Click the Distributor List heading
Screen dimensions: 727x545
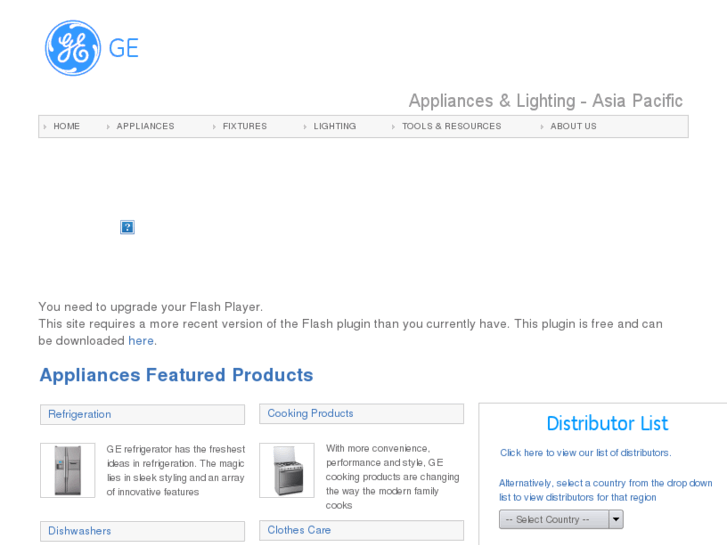click(x=607, y=423)
